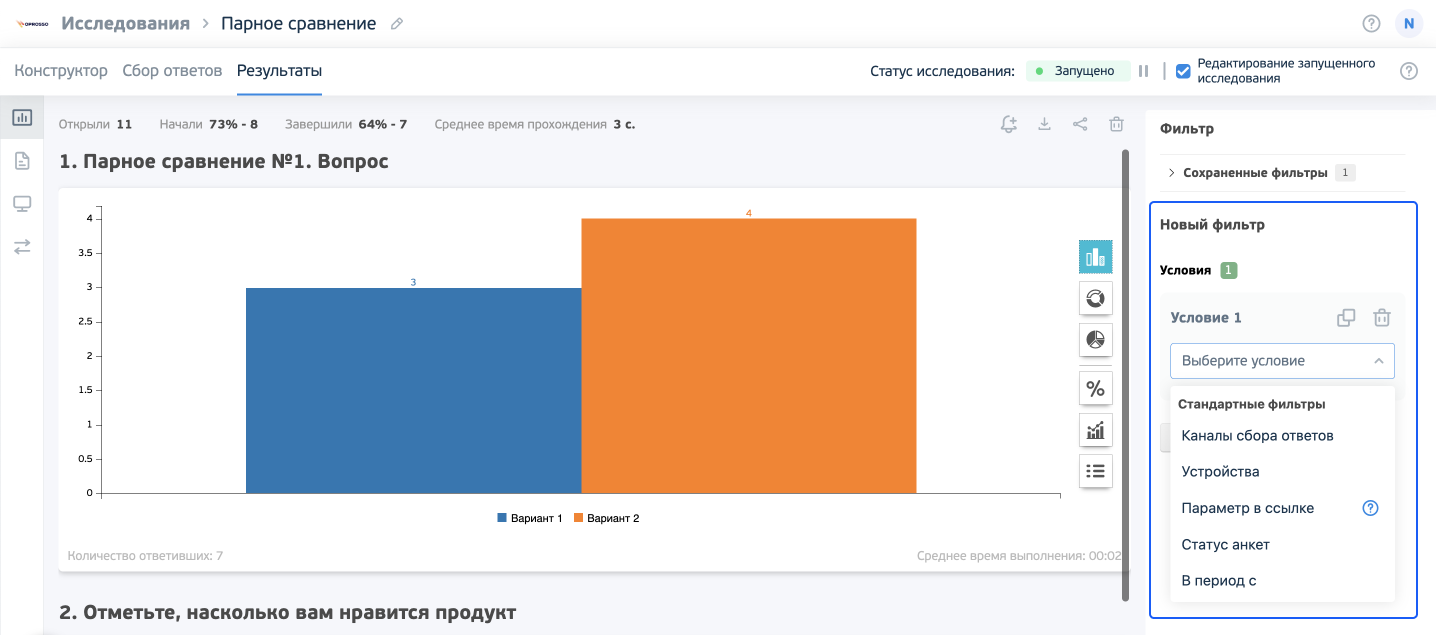
Task: Edit the survey title with pencil icon
Action: [397, 23]
